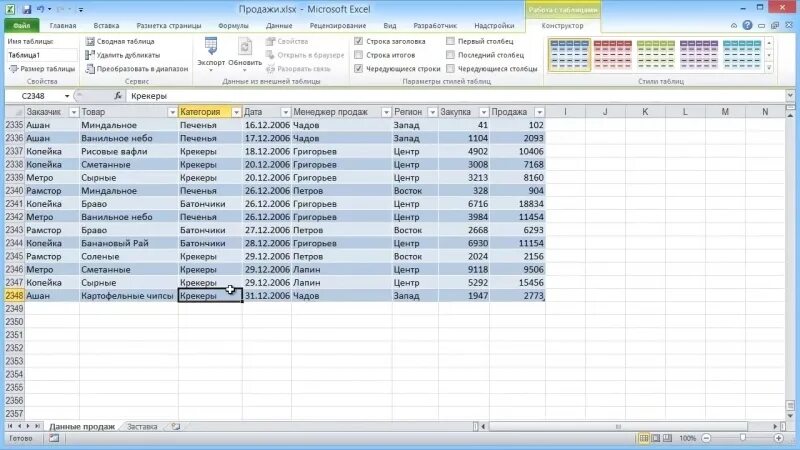Open the Help question mark icon

tap(747, 25)
